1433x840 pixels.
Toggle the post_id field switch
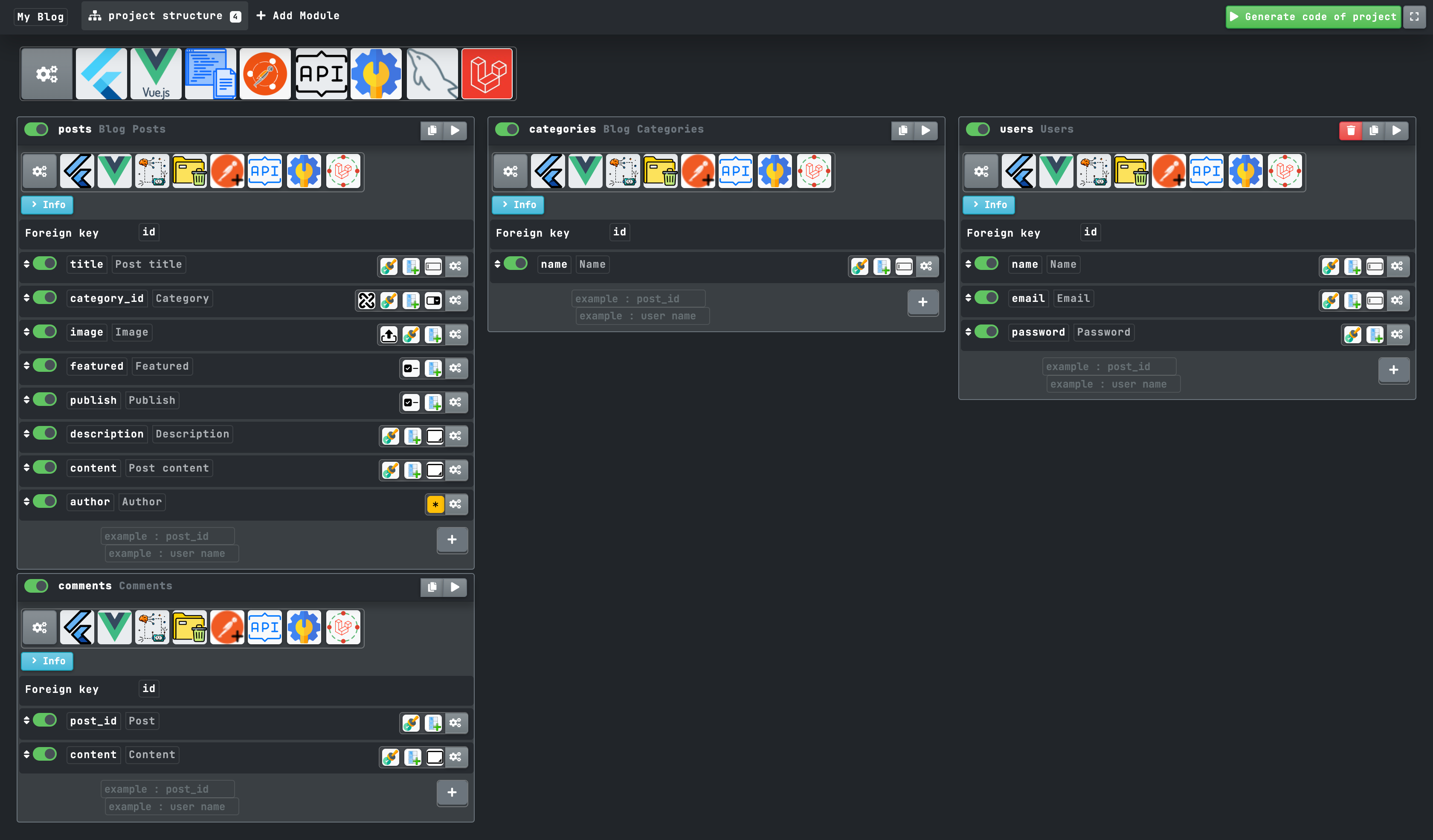[x=45, y=720]
